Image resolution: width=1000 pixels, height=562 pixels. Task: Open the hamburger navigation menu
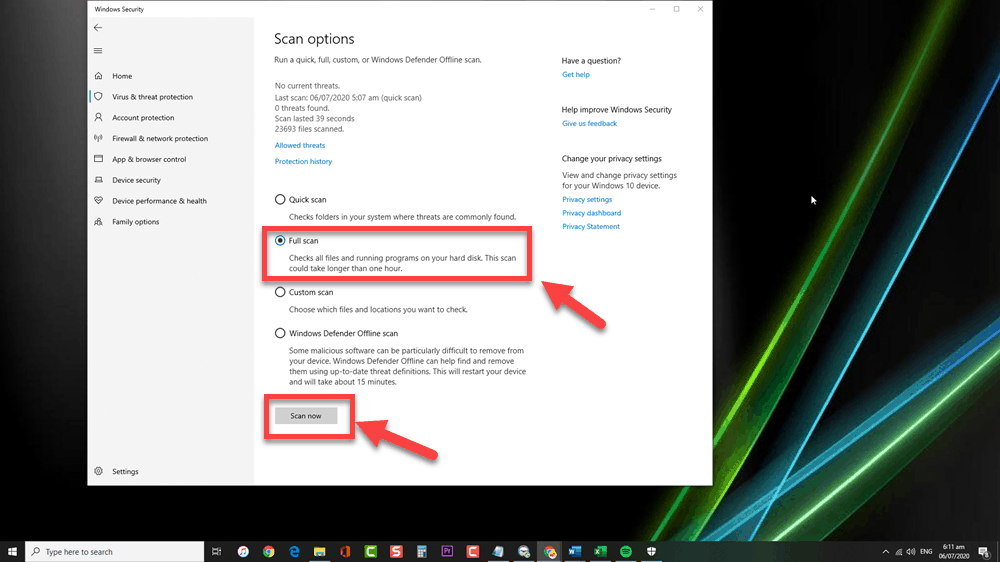point(98,51)
